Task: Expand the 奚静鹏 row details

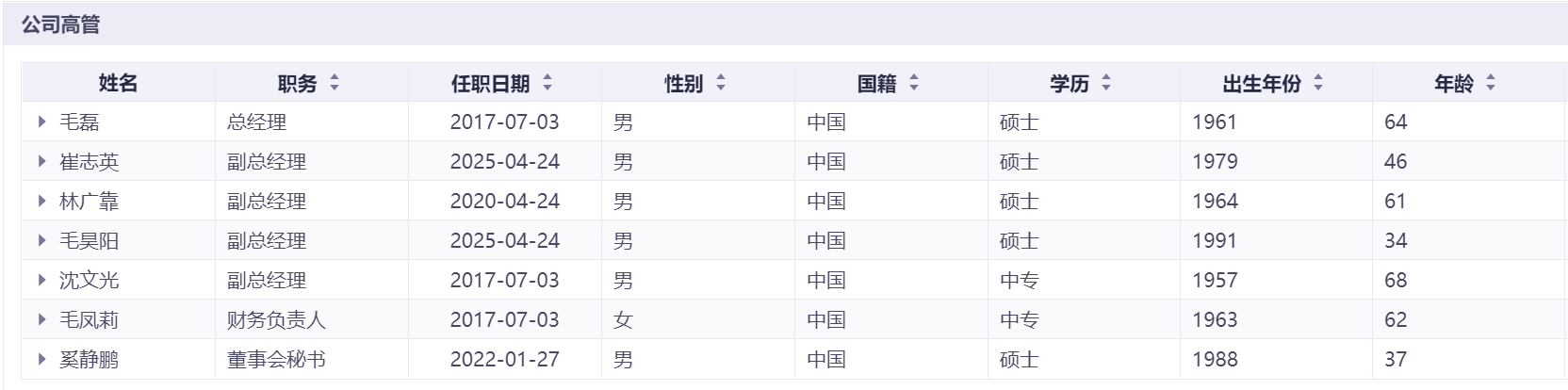Action: 42,359
